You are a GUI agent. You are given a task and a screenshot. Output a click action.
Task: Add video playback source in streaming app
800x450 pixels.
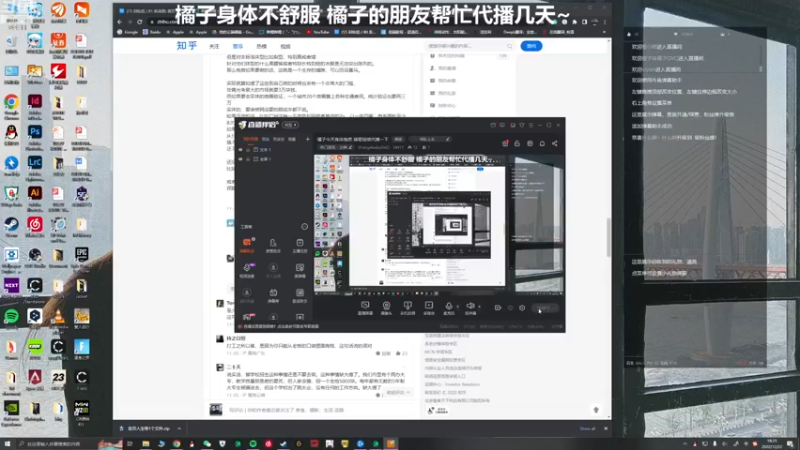(x=429, y=307)
